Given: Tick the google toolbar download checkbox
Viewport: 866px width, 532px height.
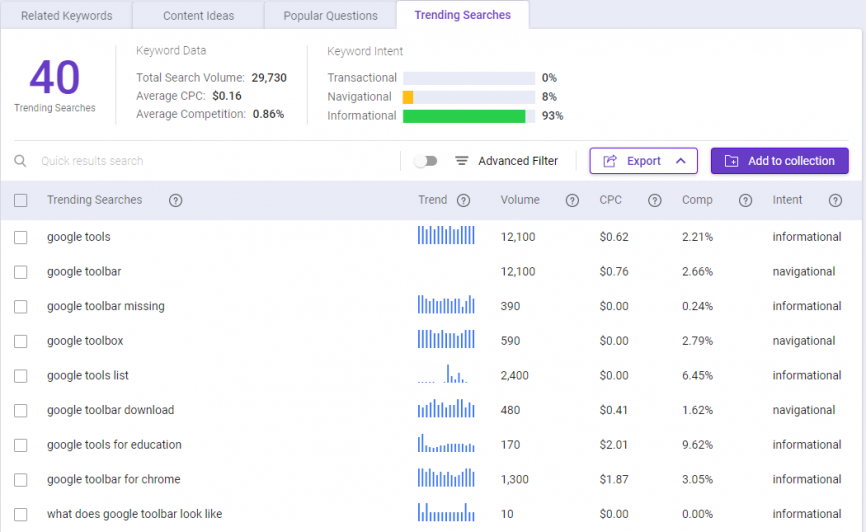Looking at the screenshot, I should 20,410.
